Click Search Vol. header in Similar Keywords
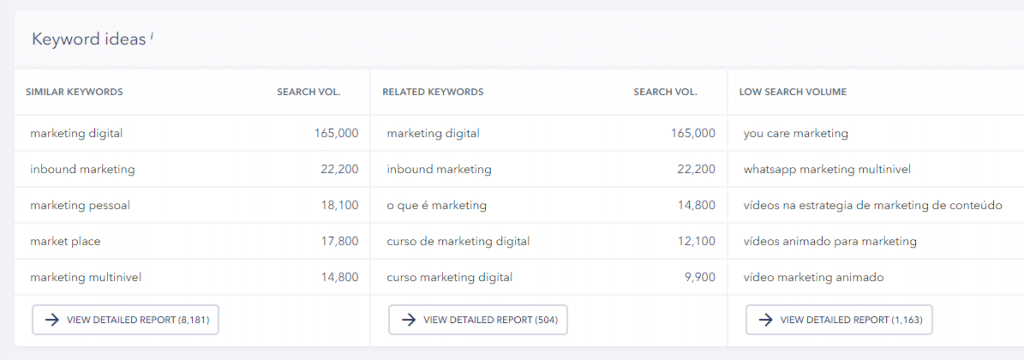1024x360 pixels. 308,92
